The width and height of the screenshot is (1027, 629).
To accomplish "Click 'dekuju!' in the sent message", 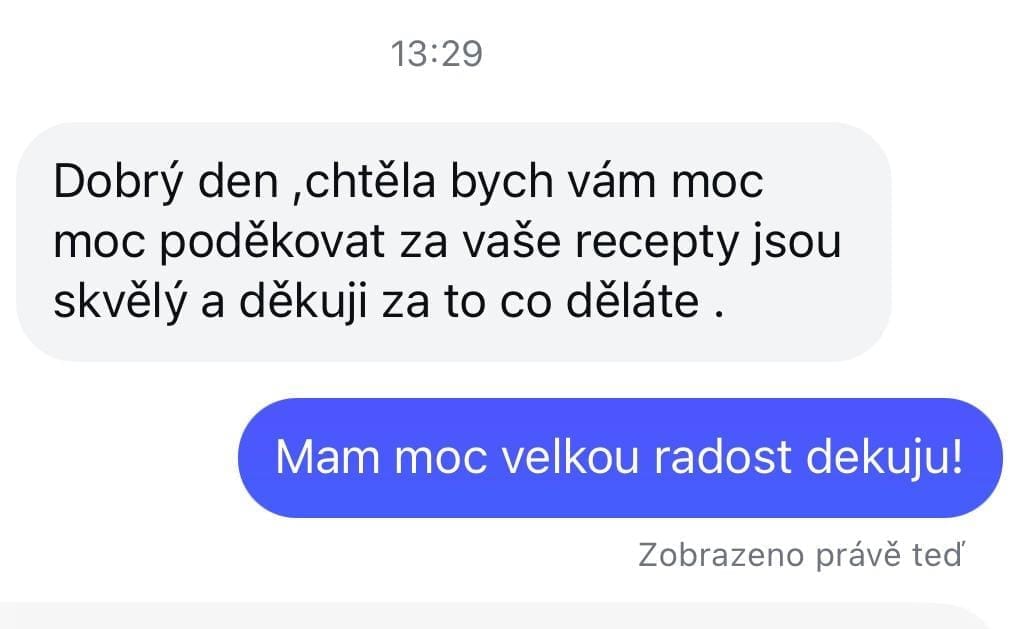I will point(885,458).
